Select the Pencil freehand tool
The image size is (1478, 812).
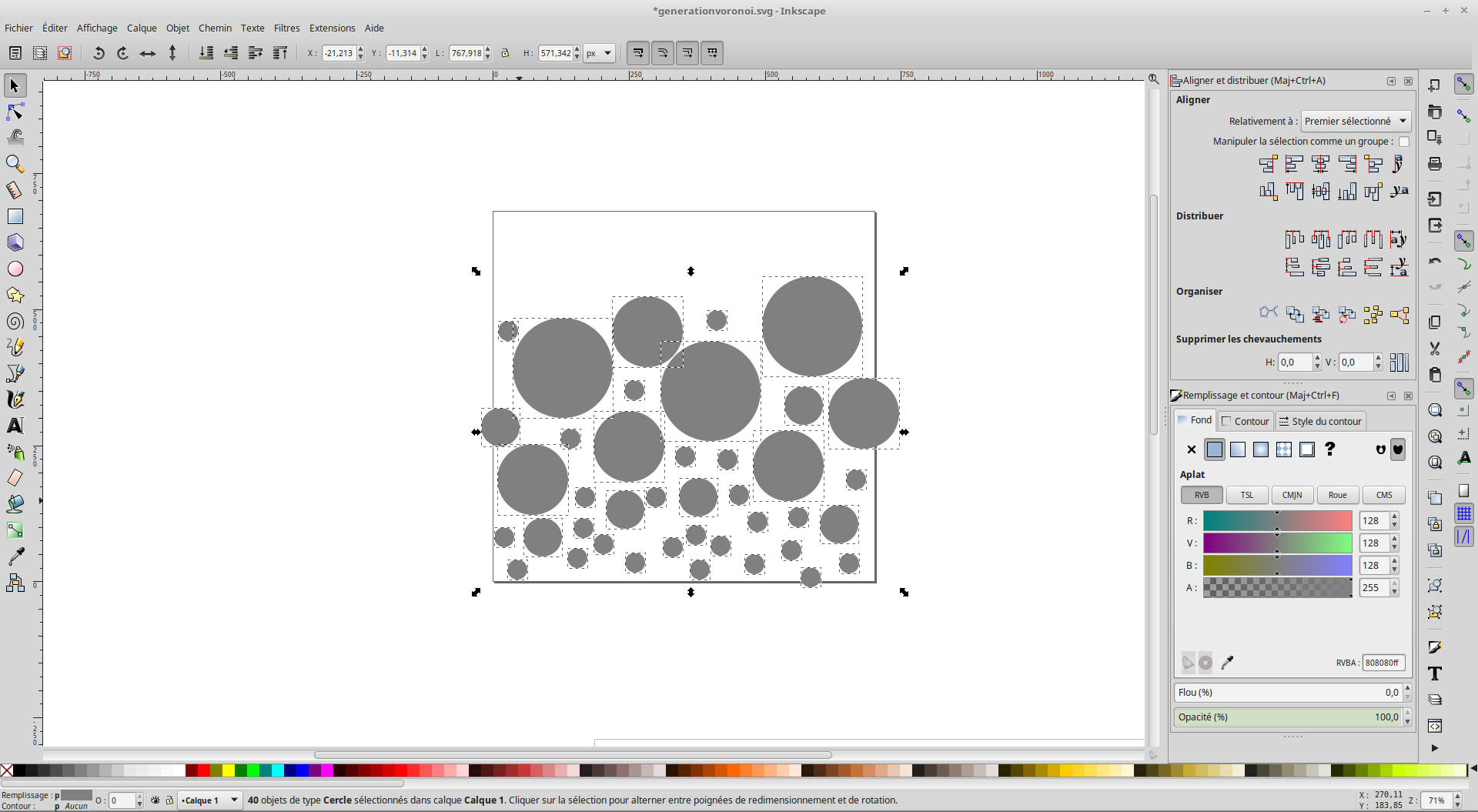click(x=15, y=347)
